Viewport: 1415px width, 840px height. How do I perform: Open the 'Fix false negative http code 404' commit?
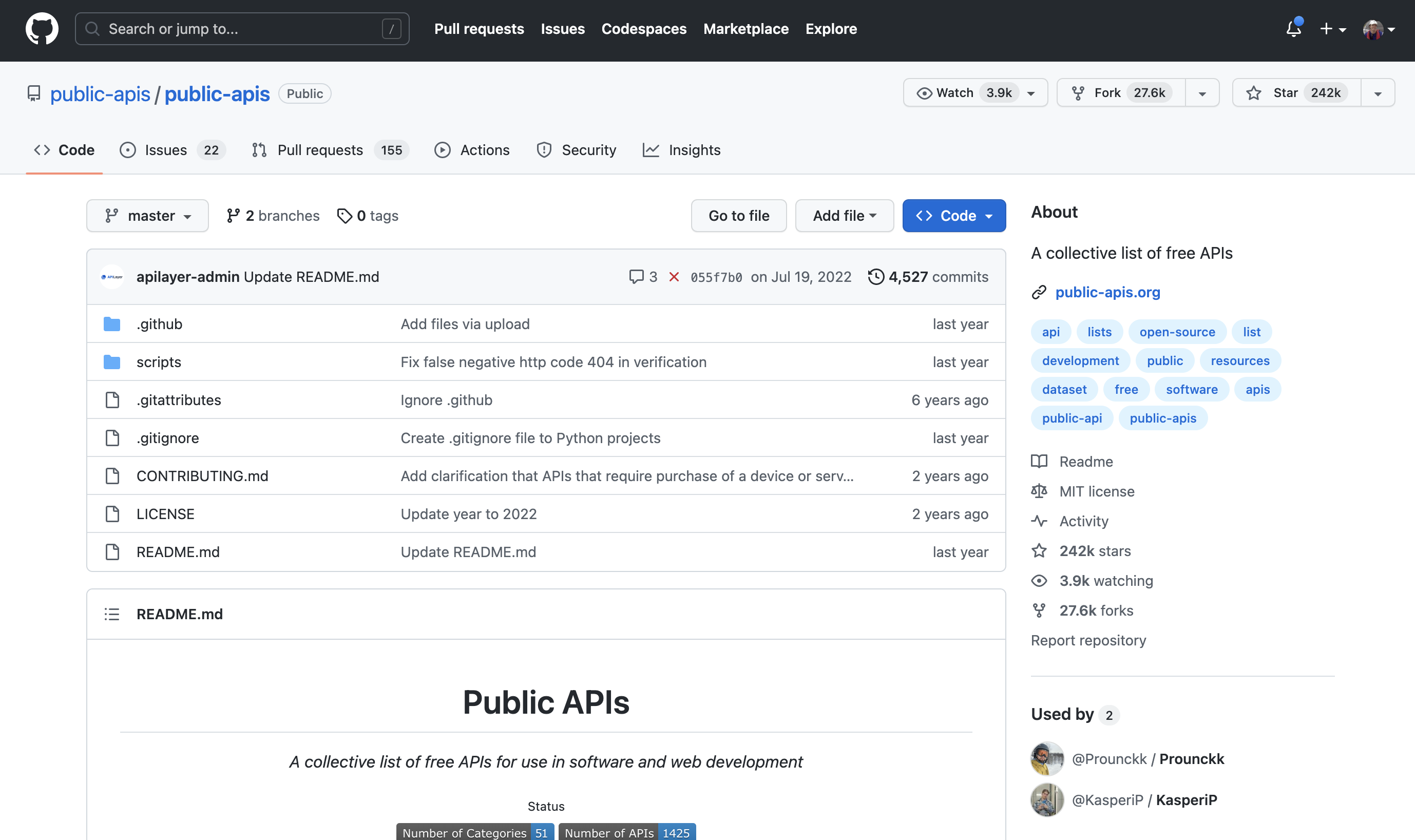click(x=553, y=361)
